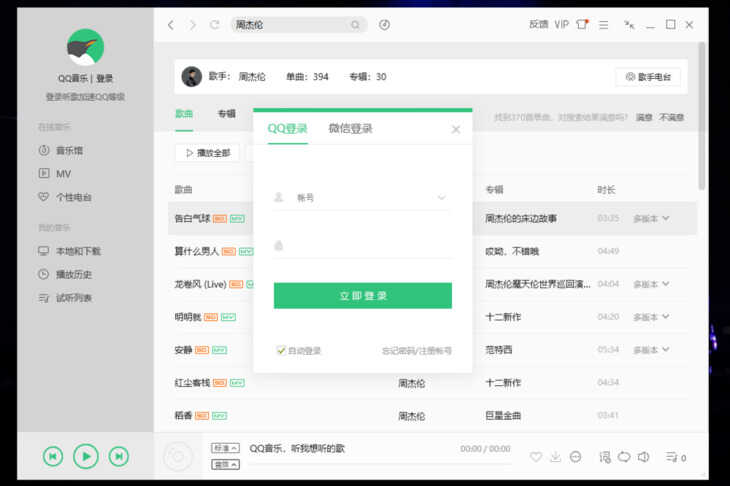Image resolution: width=730 pixels, height=486 pixels.
Task: Click the search magnifier icon
Action: [355, 24]
